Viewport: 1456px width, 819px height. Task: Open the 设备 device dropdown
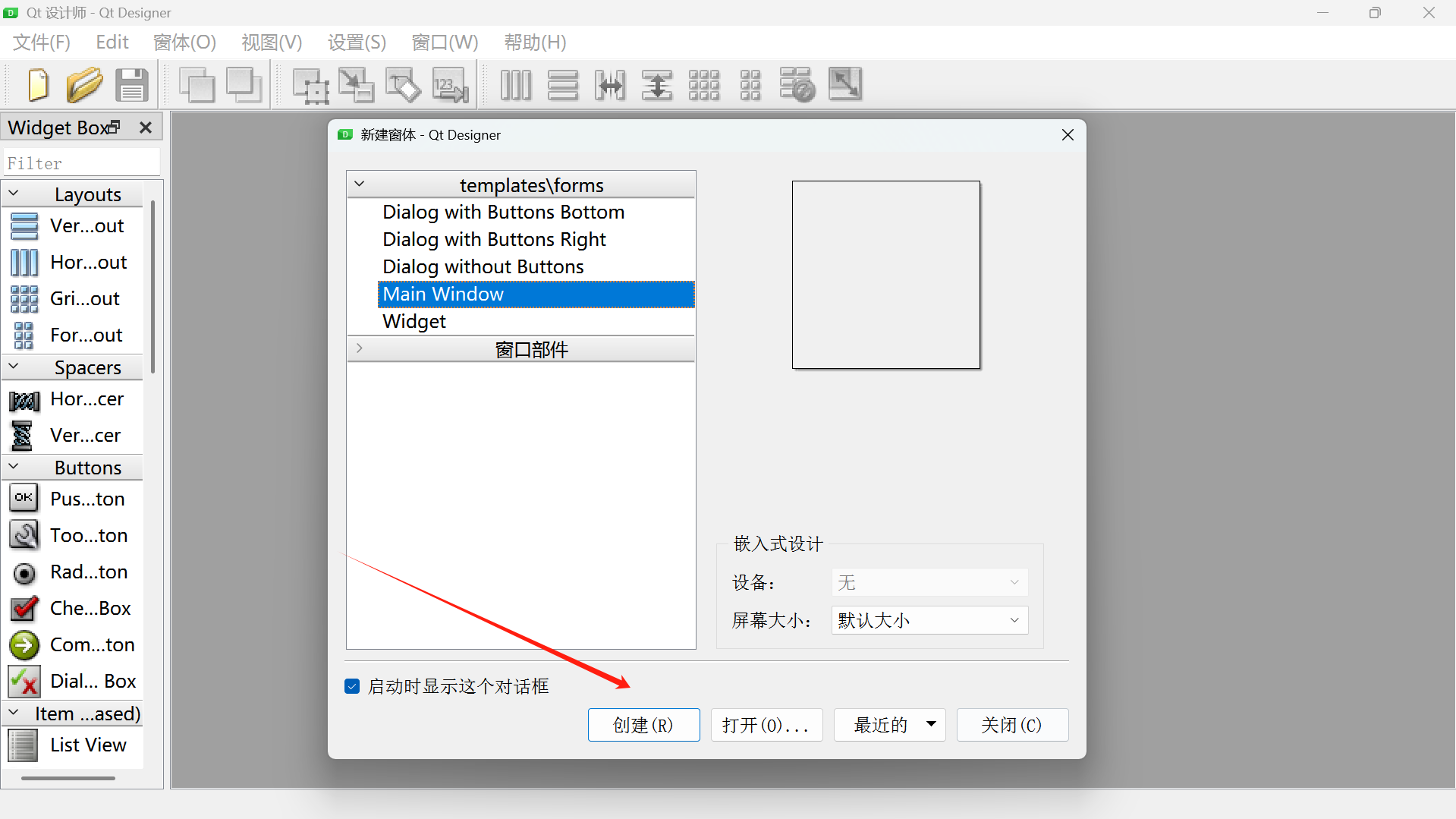(929, 582)
